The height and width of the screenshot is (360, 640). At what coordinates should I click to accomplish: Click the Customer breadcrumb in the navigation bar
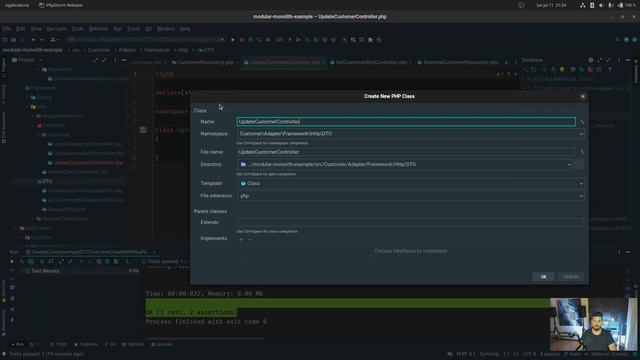click(99, 50)
